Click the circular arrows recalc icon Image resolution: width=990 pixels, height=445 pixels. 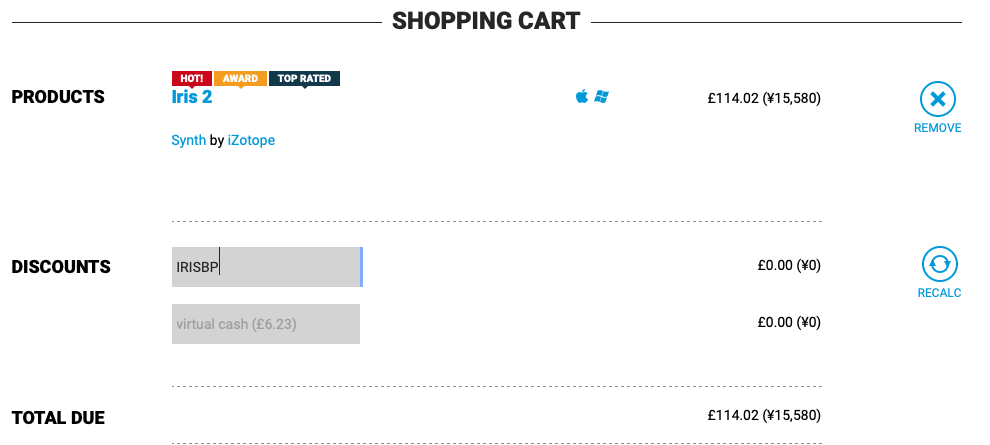(x=939, y=264)
